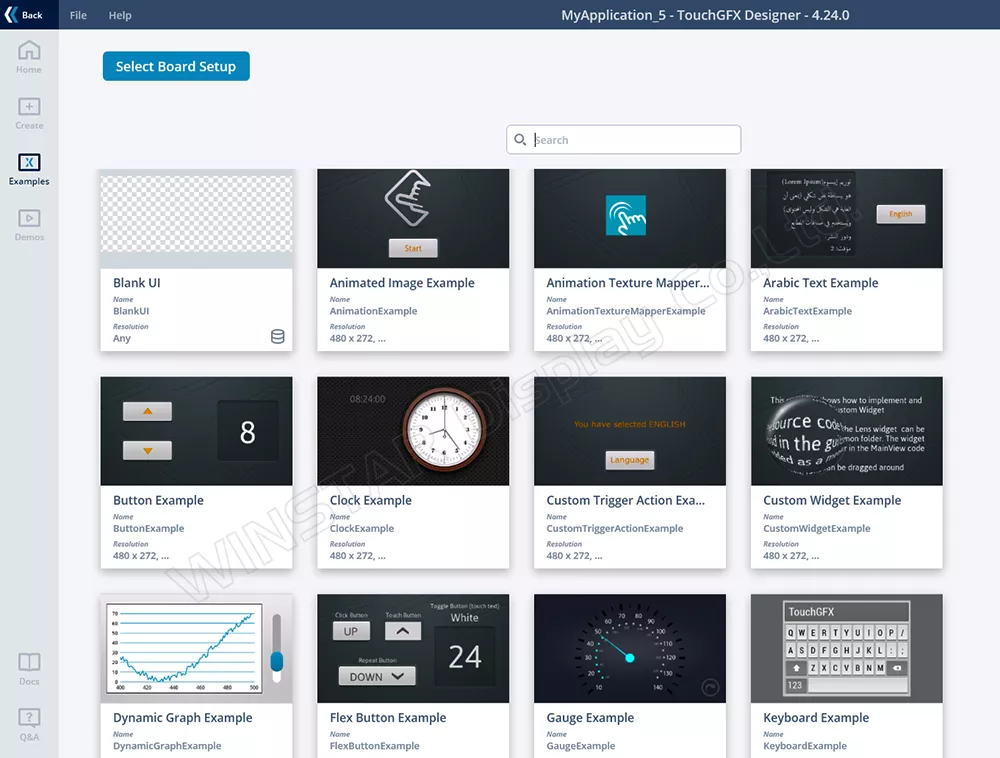Pick the Arabic Text Example thumbnail

coord(846,219)
